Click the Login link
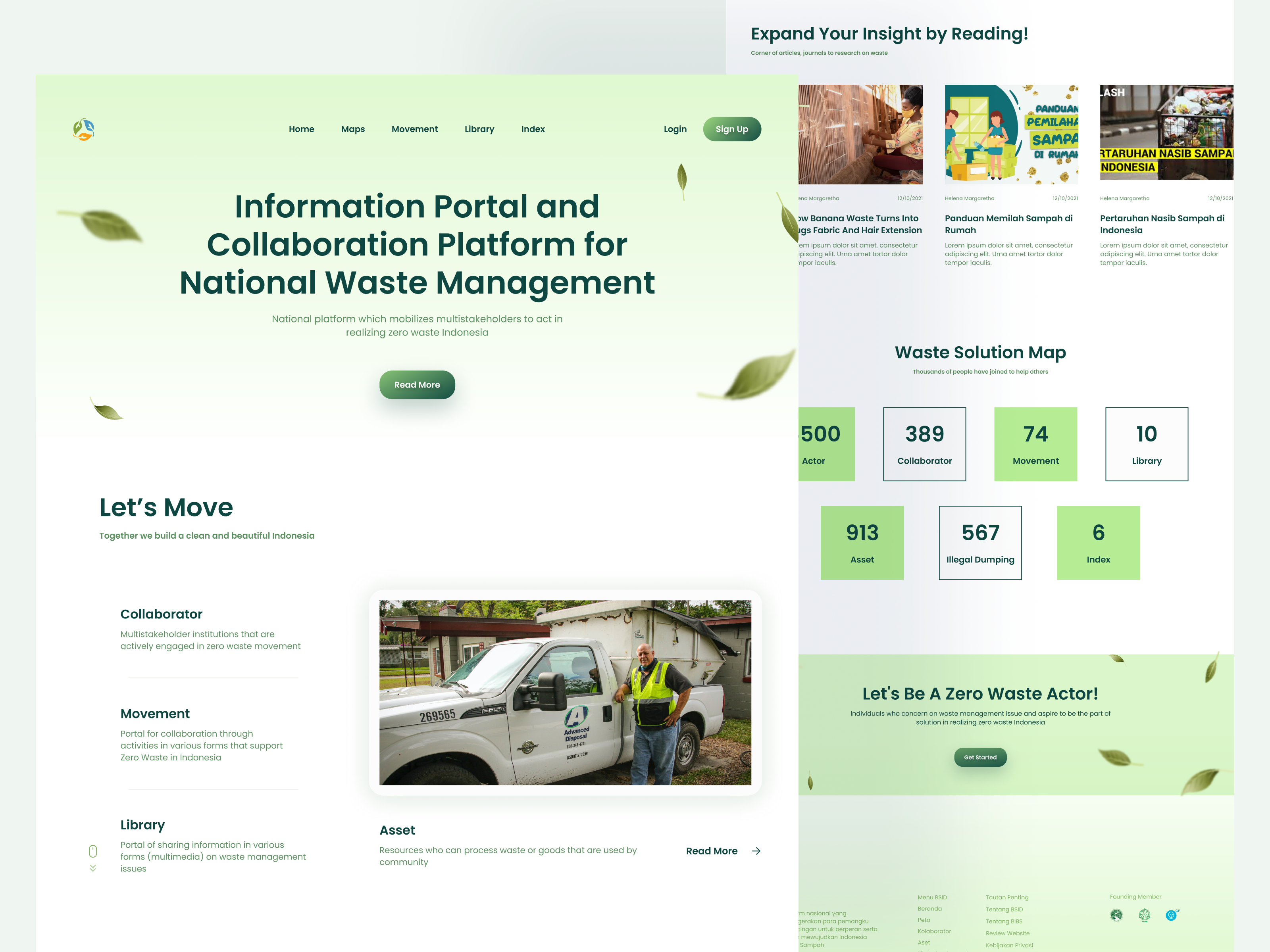The image size is (1270, 952). pos(675,129)
